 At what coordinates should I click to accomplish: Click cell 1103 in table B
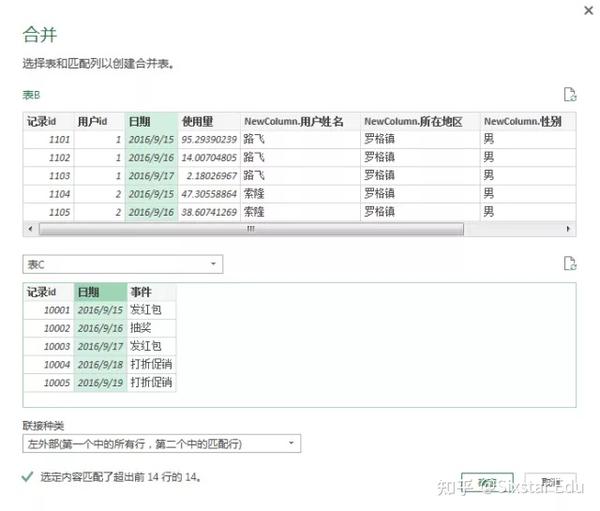click(49, 176)
